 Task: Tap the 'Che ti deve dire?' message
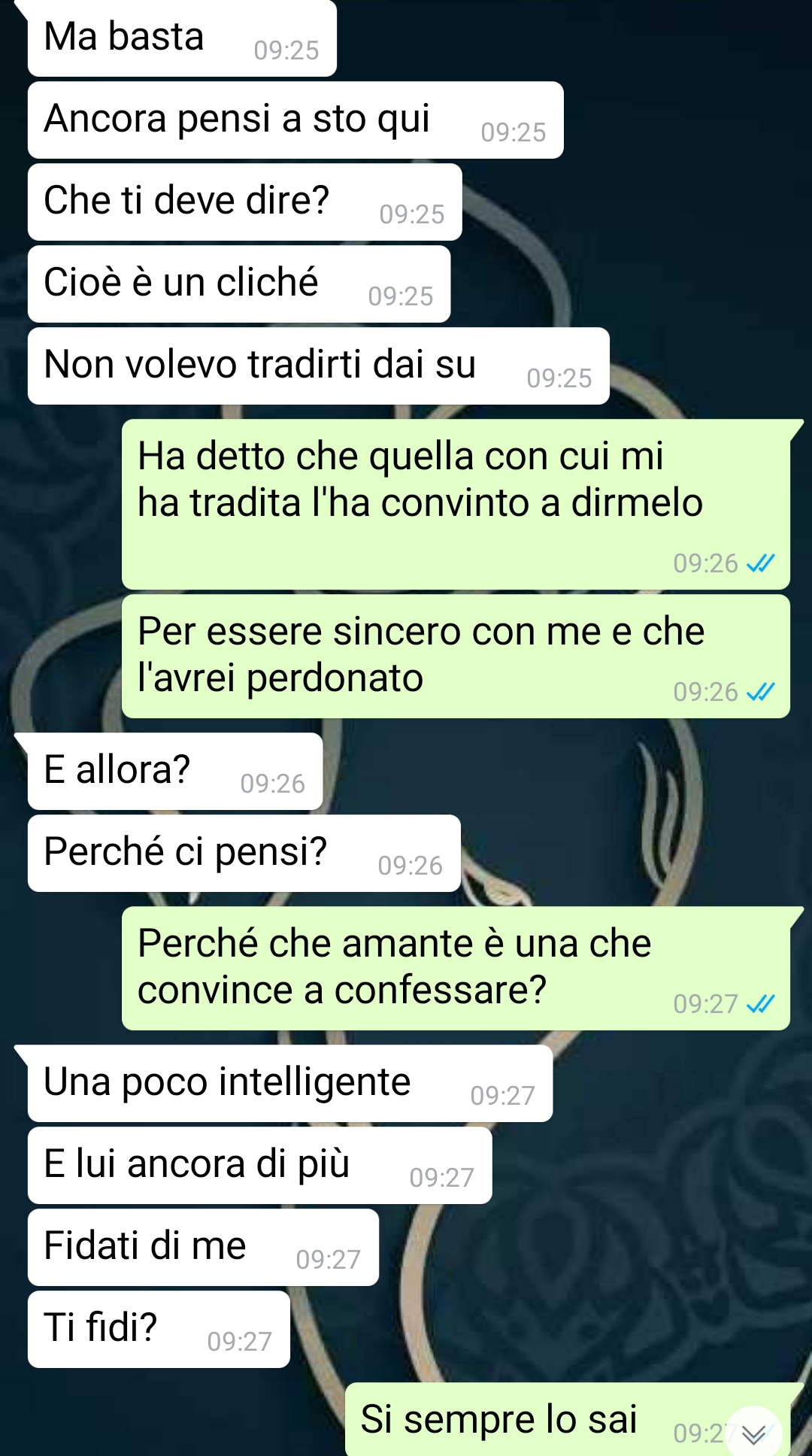pos(244,202)
